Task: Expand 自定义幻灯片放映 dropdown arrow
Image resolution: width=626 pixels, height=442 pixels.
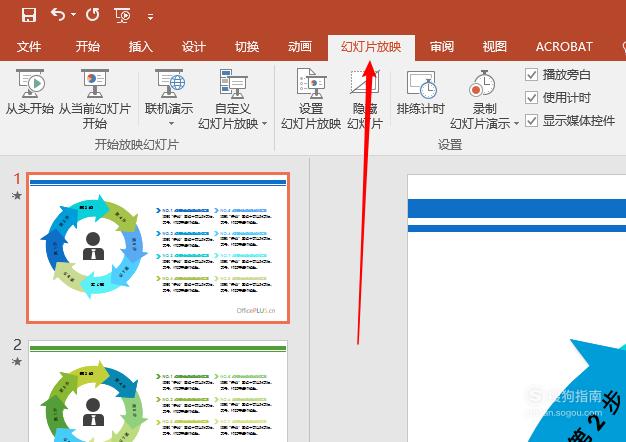Action: click(x=264, y=124)
